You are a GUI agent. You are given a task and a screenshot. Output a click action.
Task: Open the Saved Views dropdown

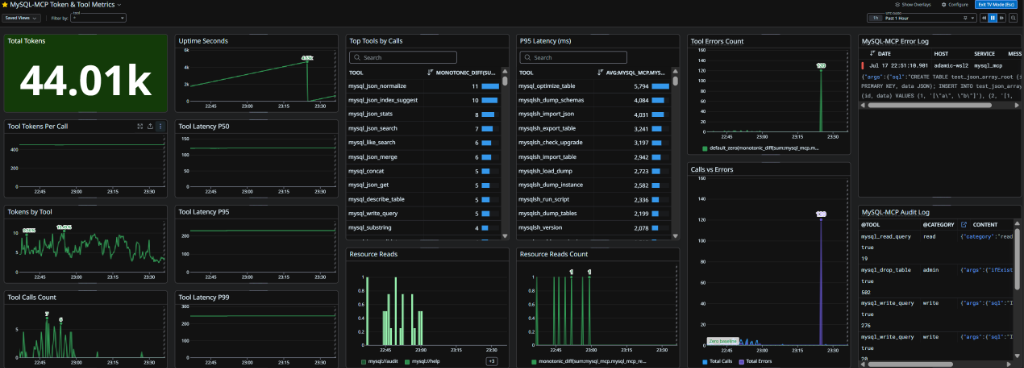[22, 18]
